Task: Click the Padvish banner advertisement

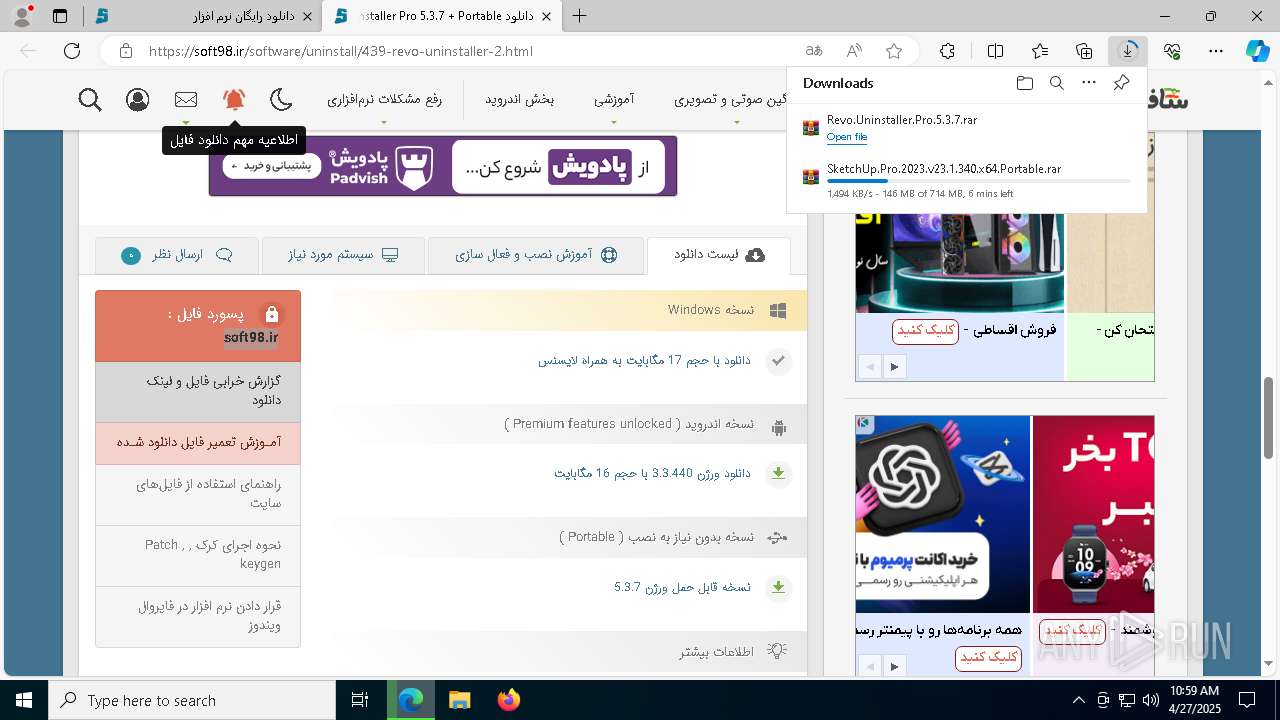Action: (443, 166)
